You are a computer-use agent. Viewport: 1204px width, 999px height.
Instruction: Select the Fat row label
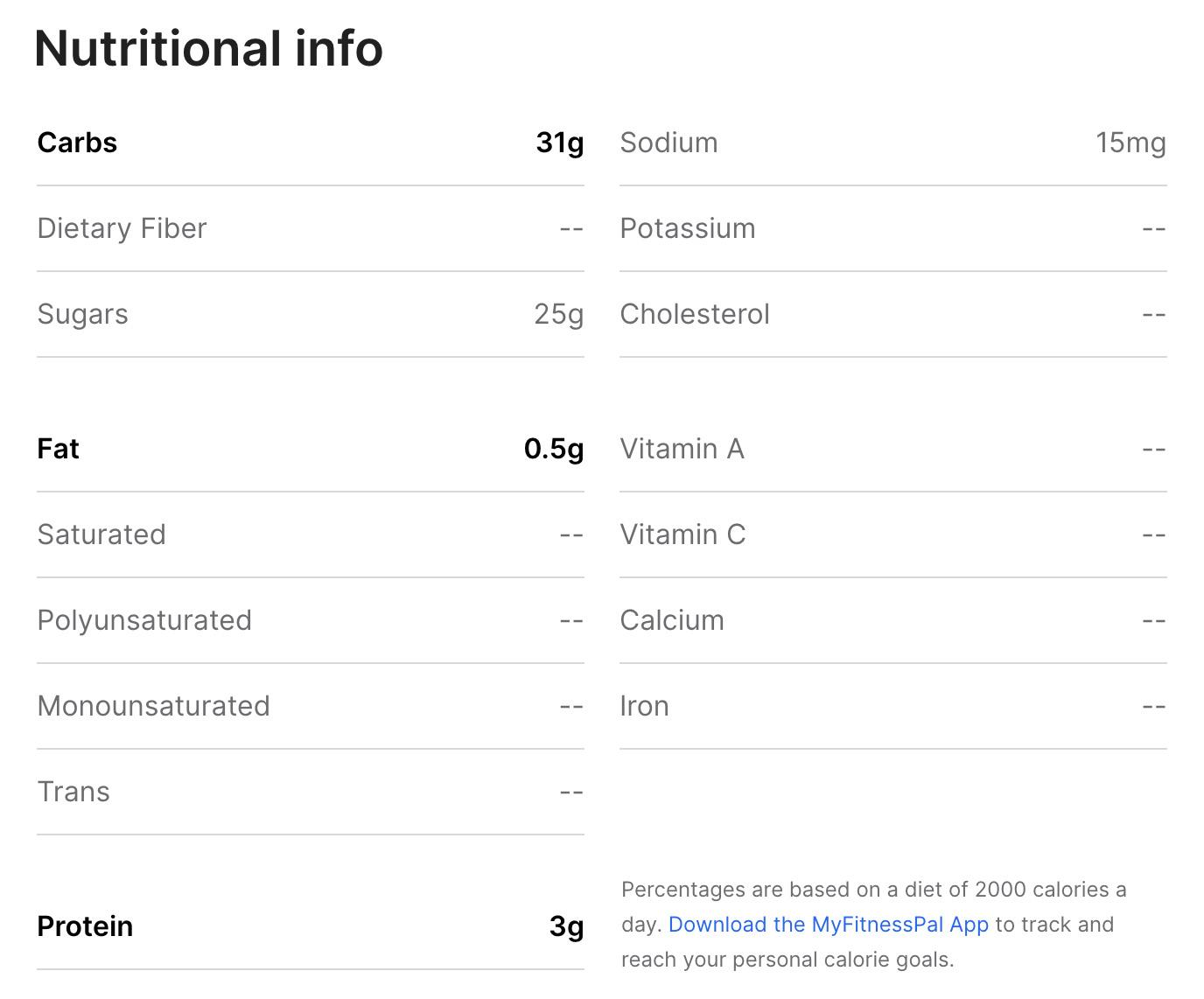pos(58,449)
